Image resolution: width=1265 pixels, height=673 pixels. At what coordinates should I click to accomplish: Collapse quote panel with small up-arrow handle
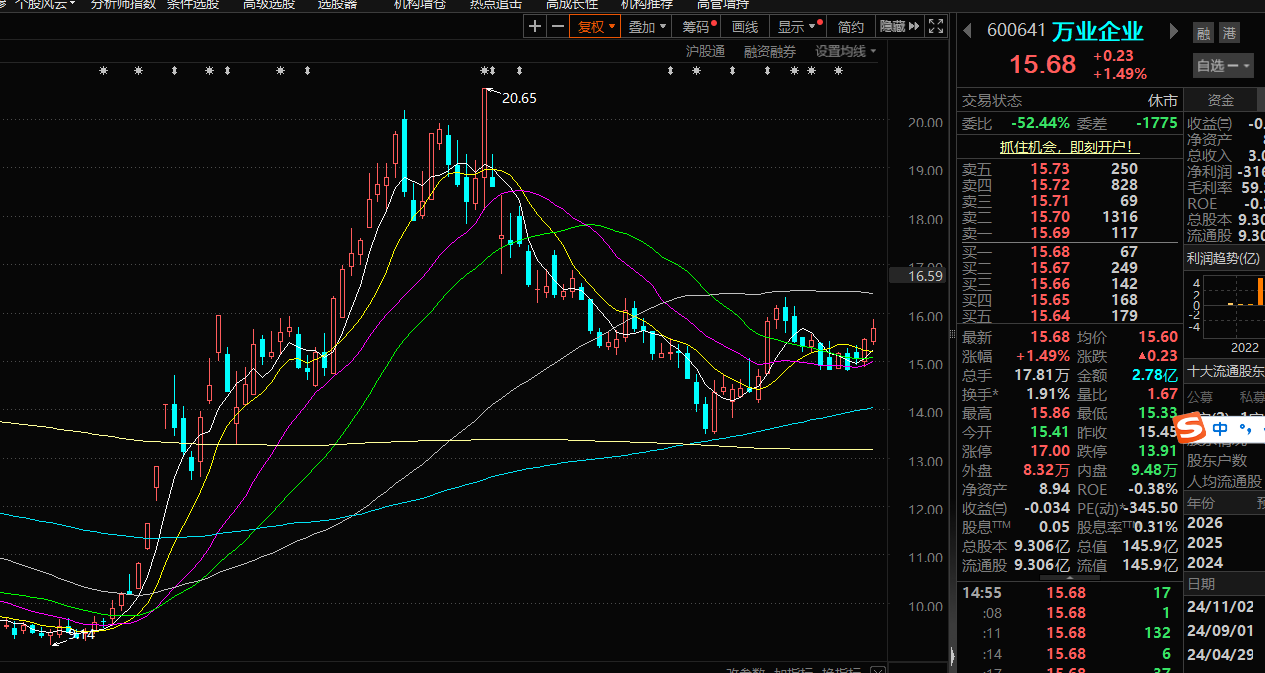point(1069,577)
